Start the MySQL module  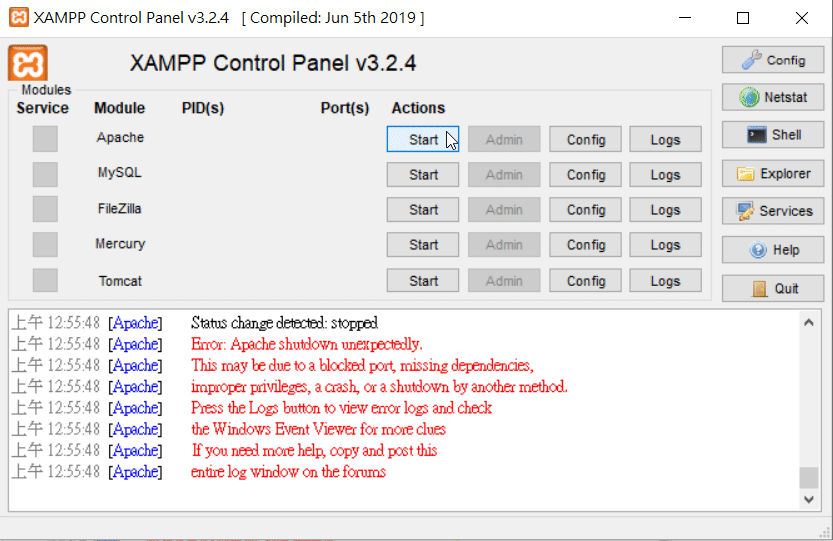coord(423,175)
